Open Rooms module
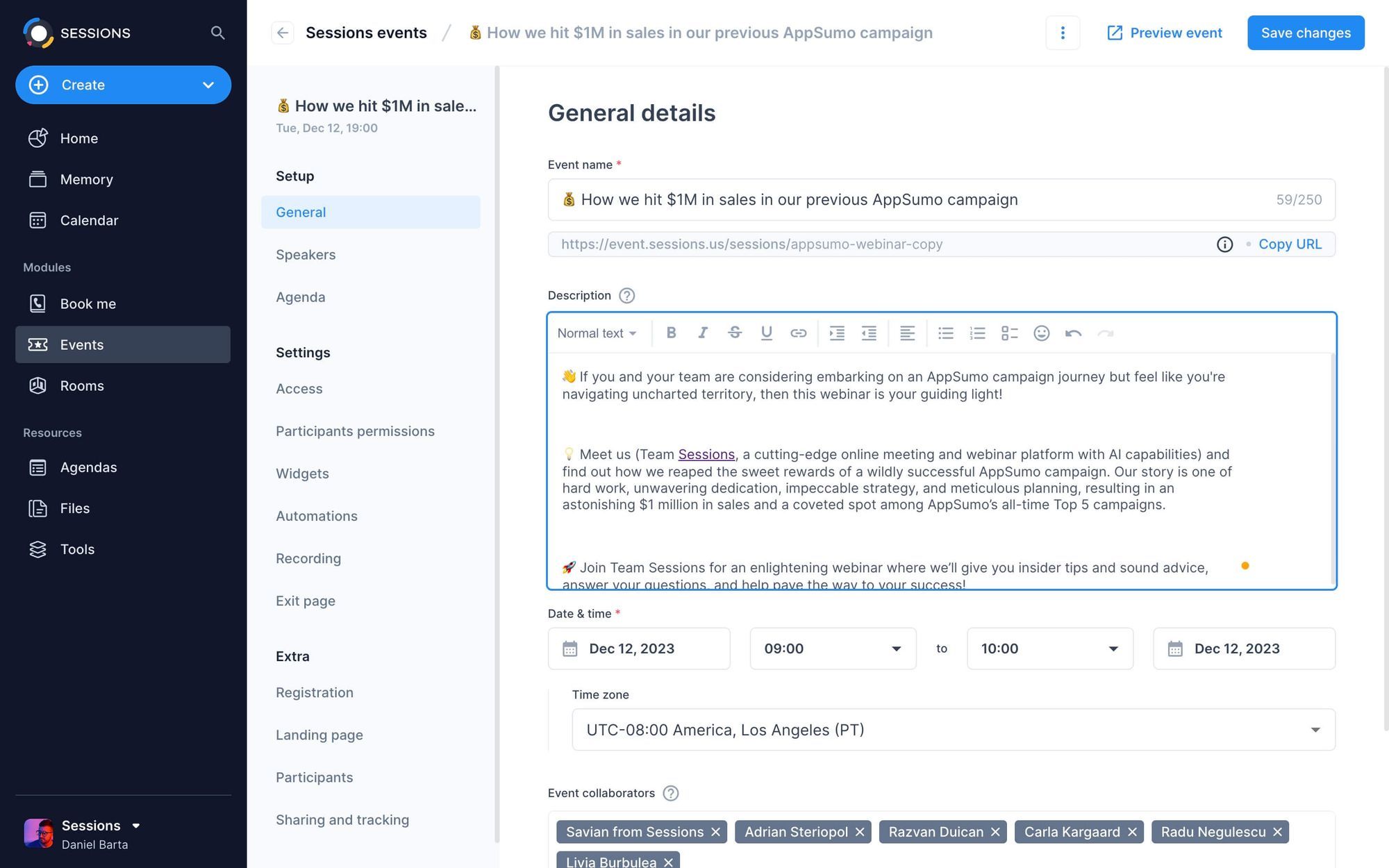The image size is (1389, 868). (123, 385)
